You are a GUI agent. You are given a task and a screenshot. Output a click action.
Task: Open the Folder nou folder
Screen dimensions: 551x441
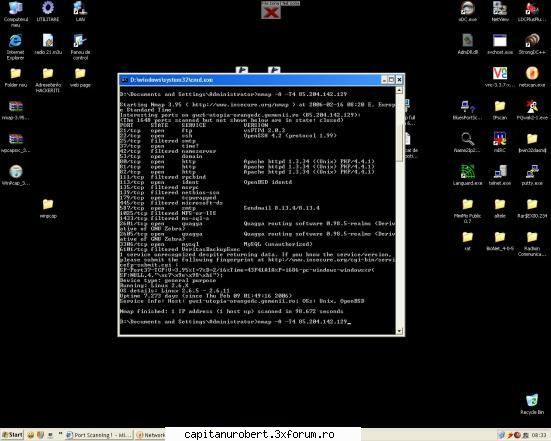[15, 77]
